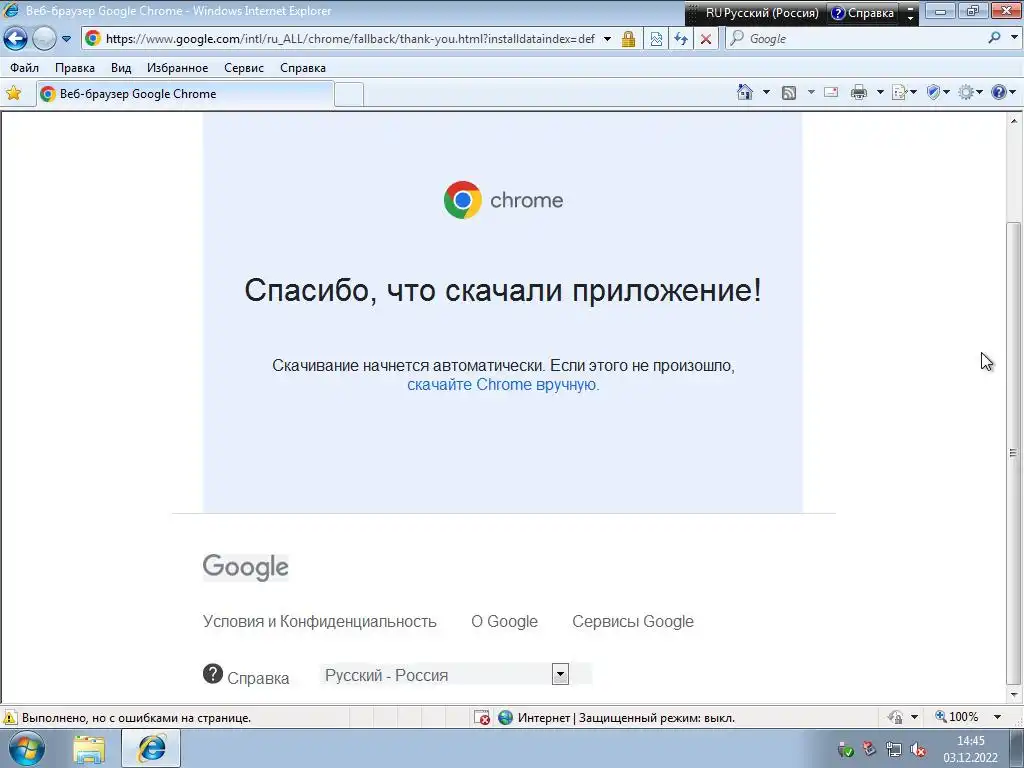Refresh the page with the blue arrows icon
The width and height of the screenshot is (1024, 768).
(681, 39)
